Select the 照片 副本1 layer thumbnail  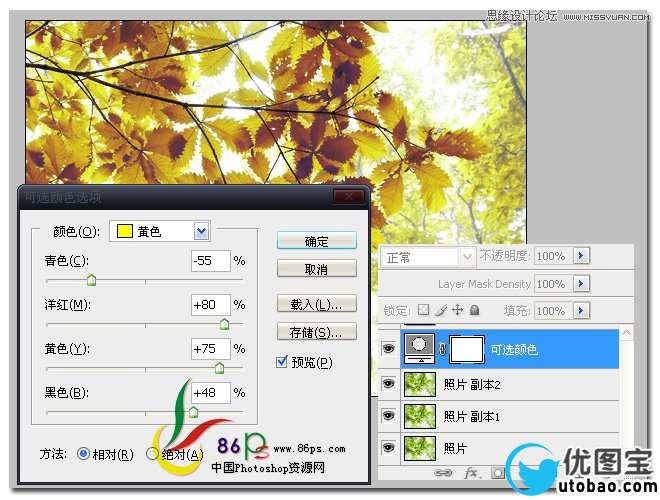420,416
